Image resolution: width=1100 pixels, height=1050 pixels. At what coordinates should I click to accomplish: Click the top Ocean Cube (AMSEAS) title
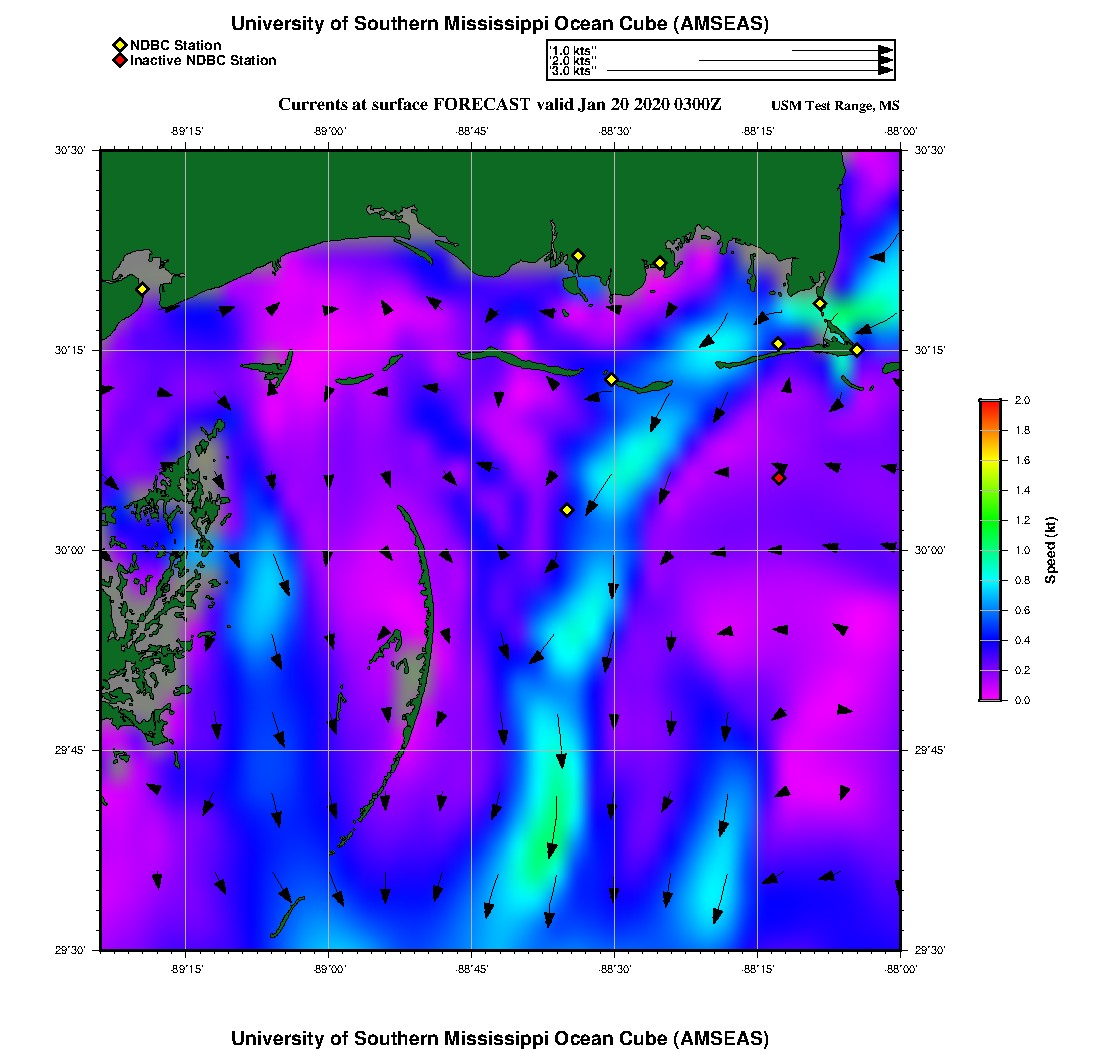(499, 24)
